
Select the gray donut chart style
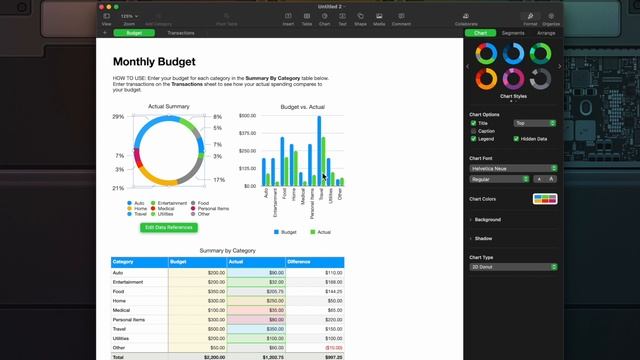(540, 79)
